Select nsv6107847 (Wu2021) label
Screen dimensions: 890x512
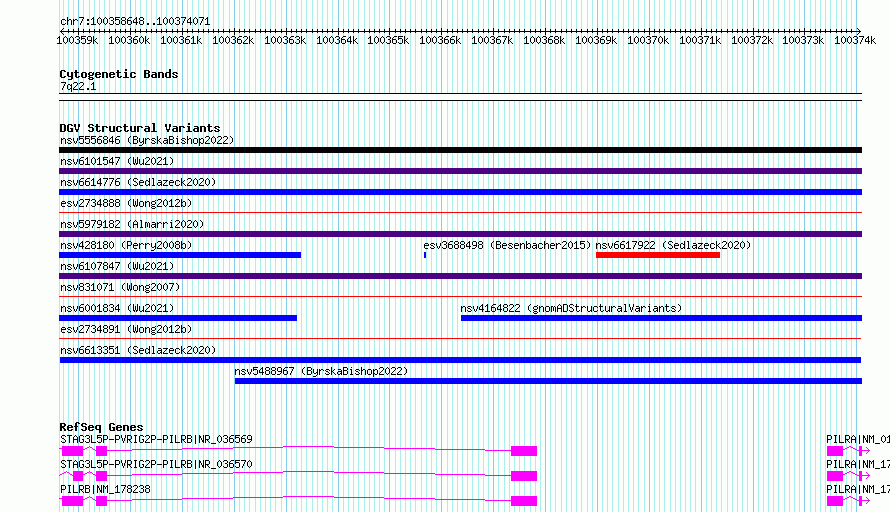pyautogui.click(x=117, y=266)
